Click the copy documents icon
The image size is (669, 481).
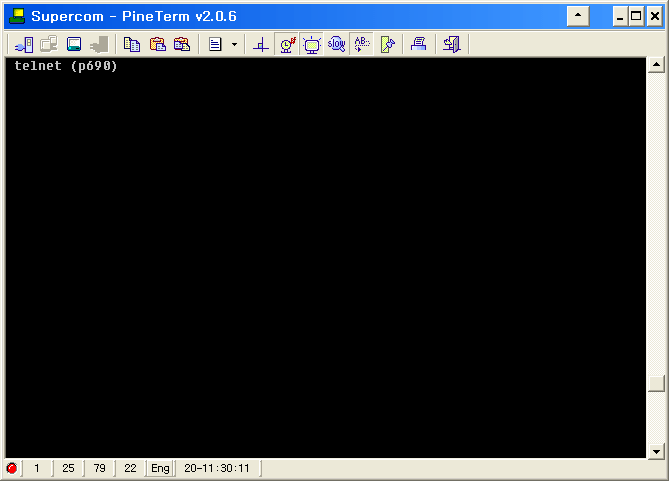pyautogui.click(x=132, y=44)
